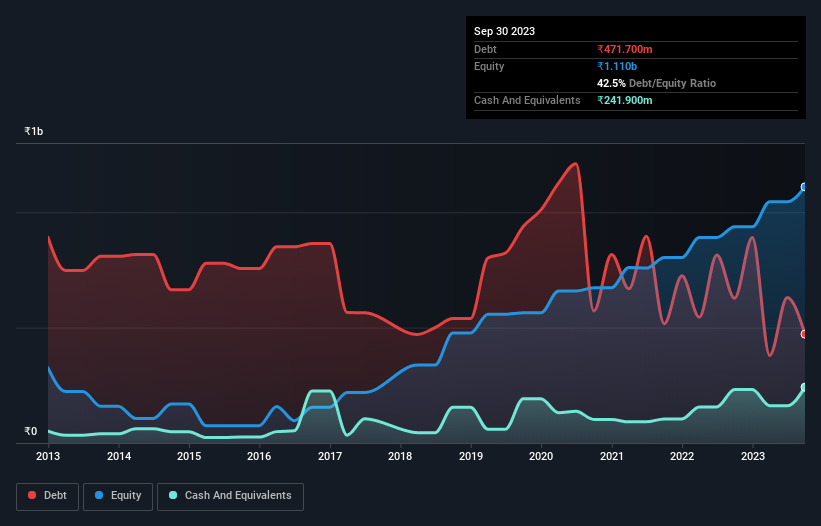Click the blue Equity endpoint marker
The image size is (821, 526).
(804, 187)
